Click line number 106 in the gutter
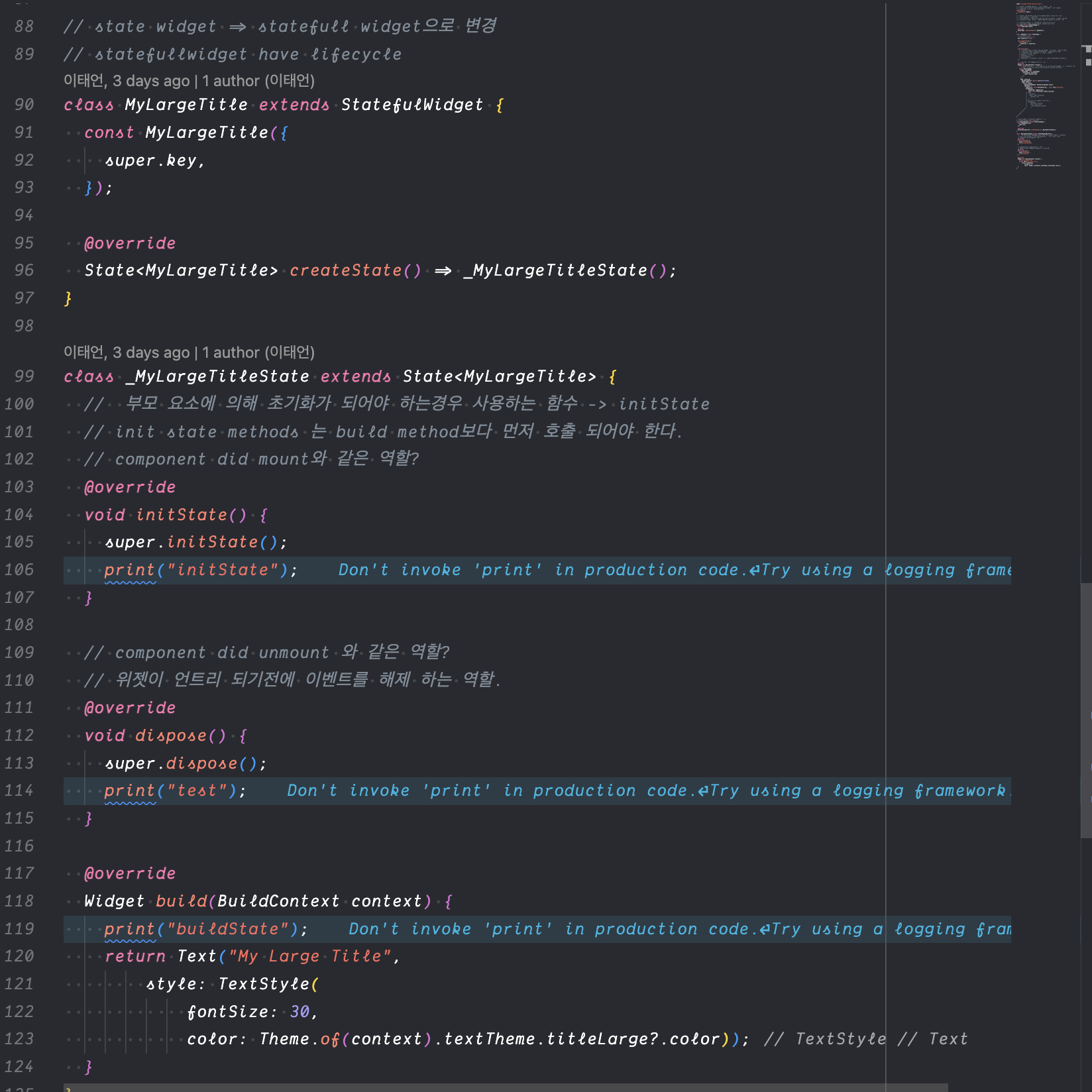This screenshot has height=1092, width=1092. (19, 570)
